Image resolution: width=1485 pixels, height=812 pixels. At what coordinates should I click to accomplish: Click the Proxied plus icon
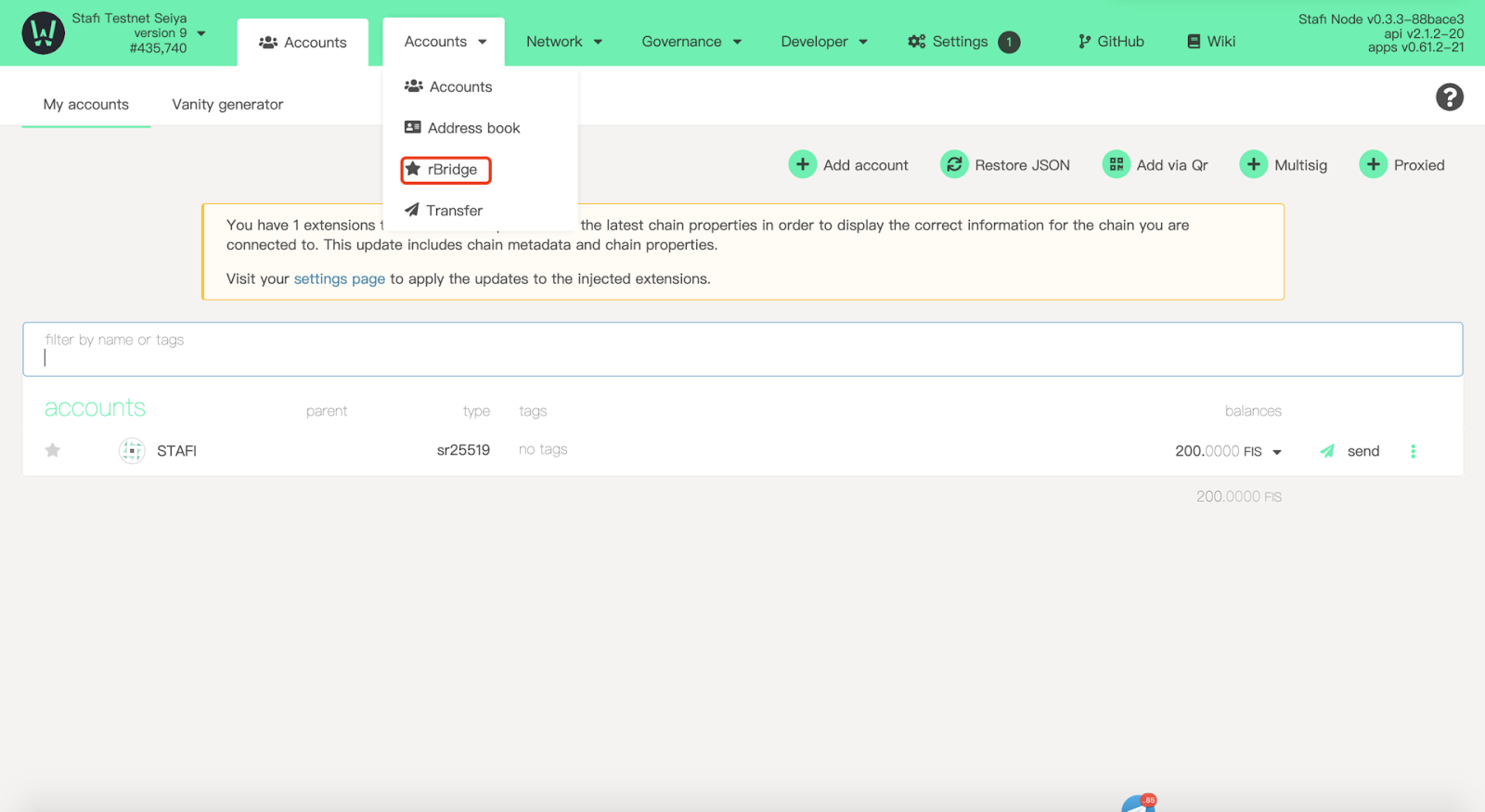1373,164
